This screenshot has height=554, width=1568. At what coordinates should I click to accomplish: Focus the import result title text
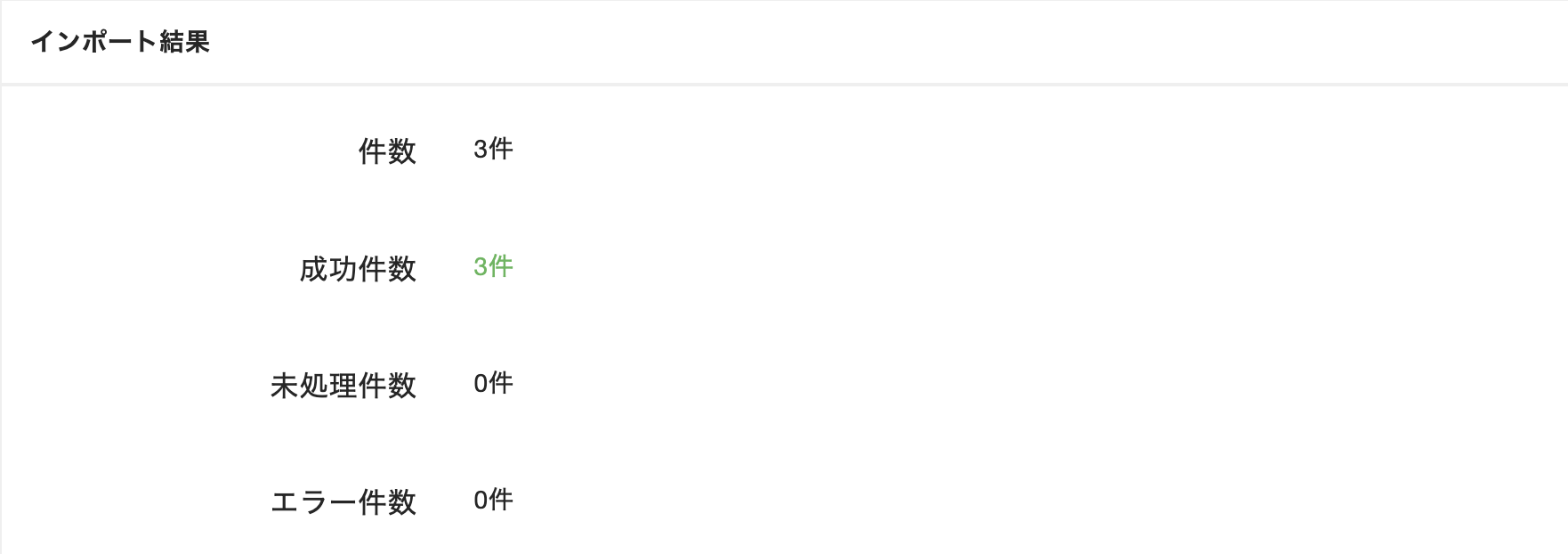120,42
